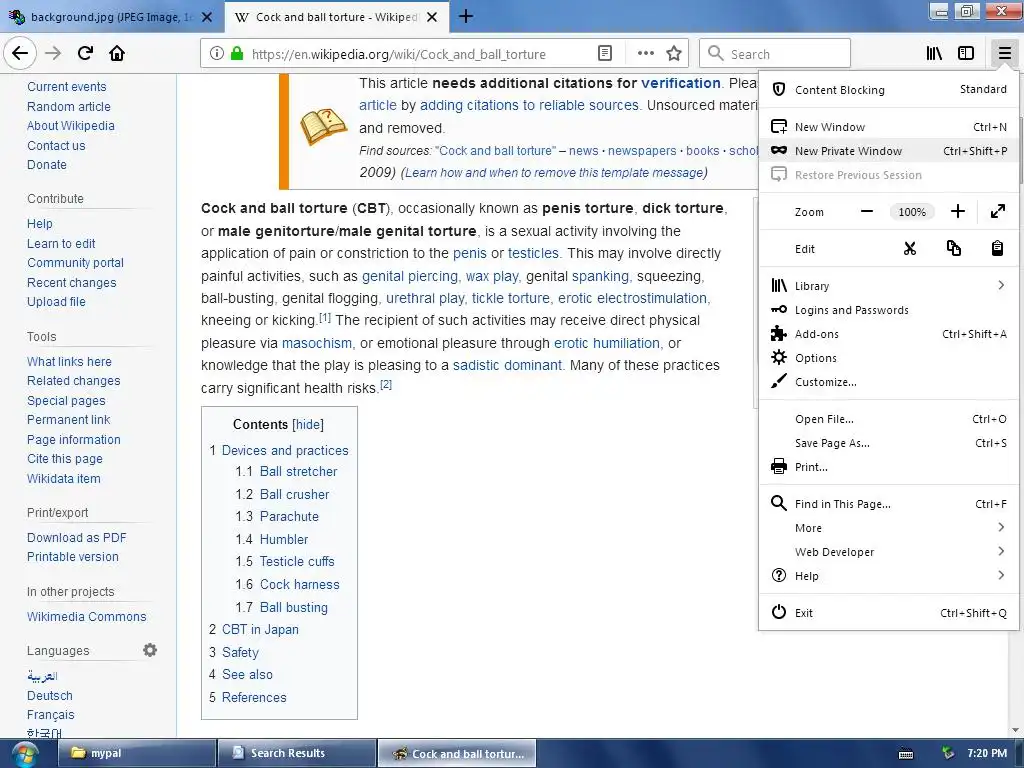The width and height of the screenshot is (1024, 768).
Task: Click the taskbar clock showing 7:20 PM
Action: (x=987, y=753)
